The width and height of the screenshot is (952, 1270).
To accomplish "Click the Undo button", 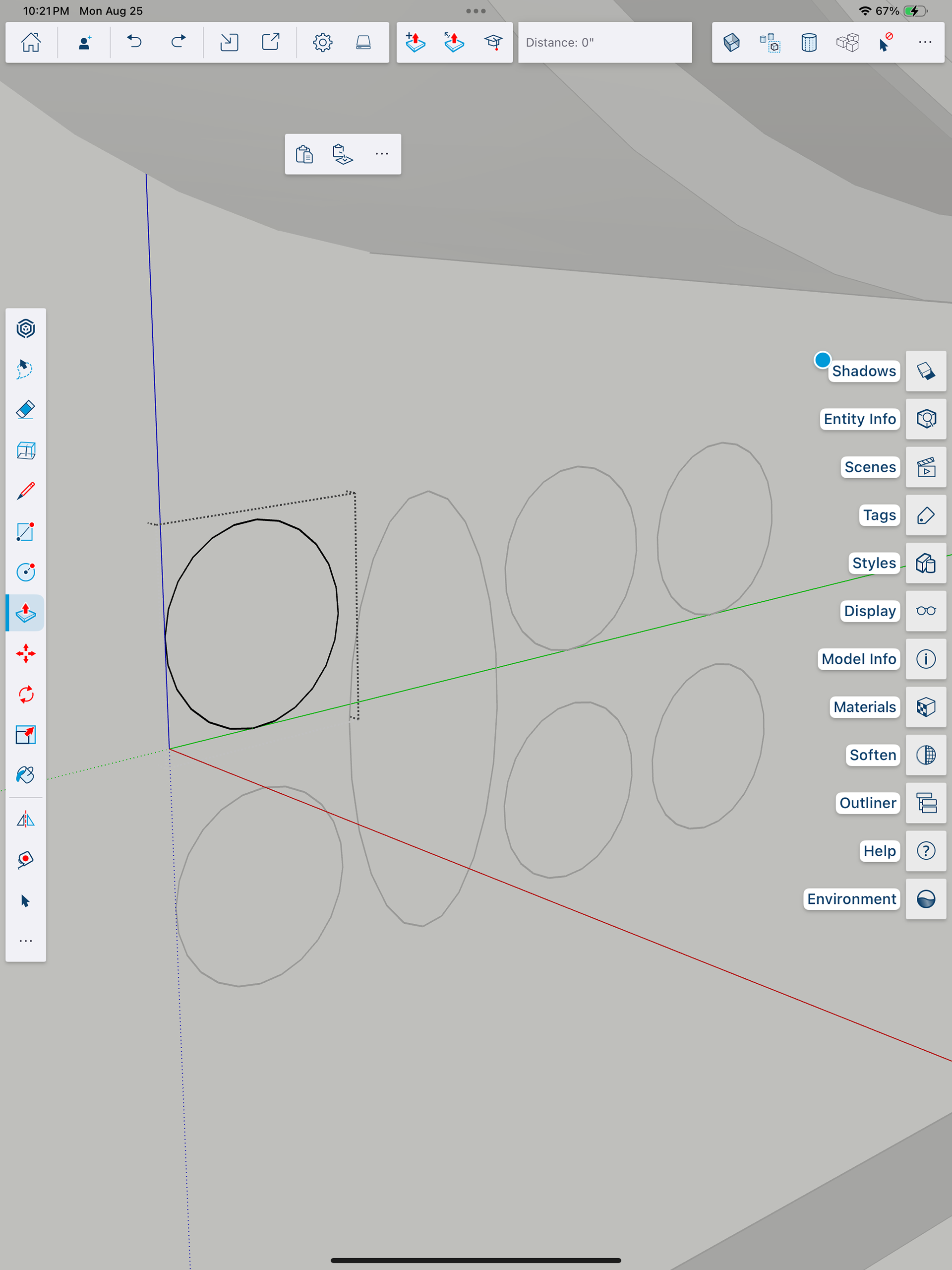I will (134, 43).
